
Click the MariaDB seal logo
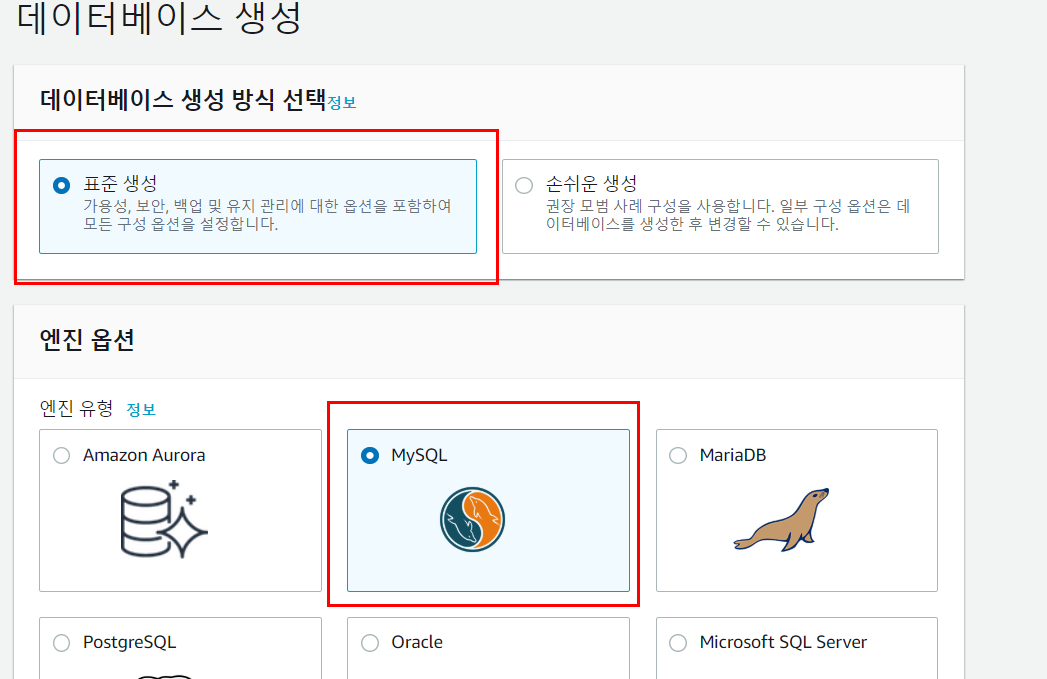781,519
